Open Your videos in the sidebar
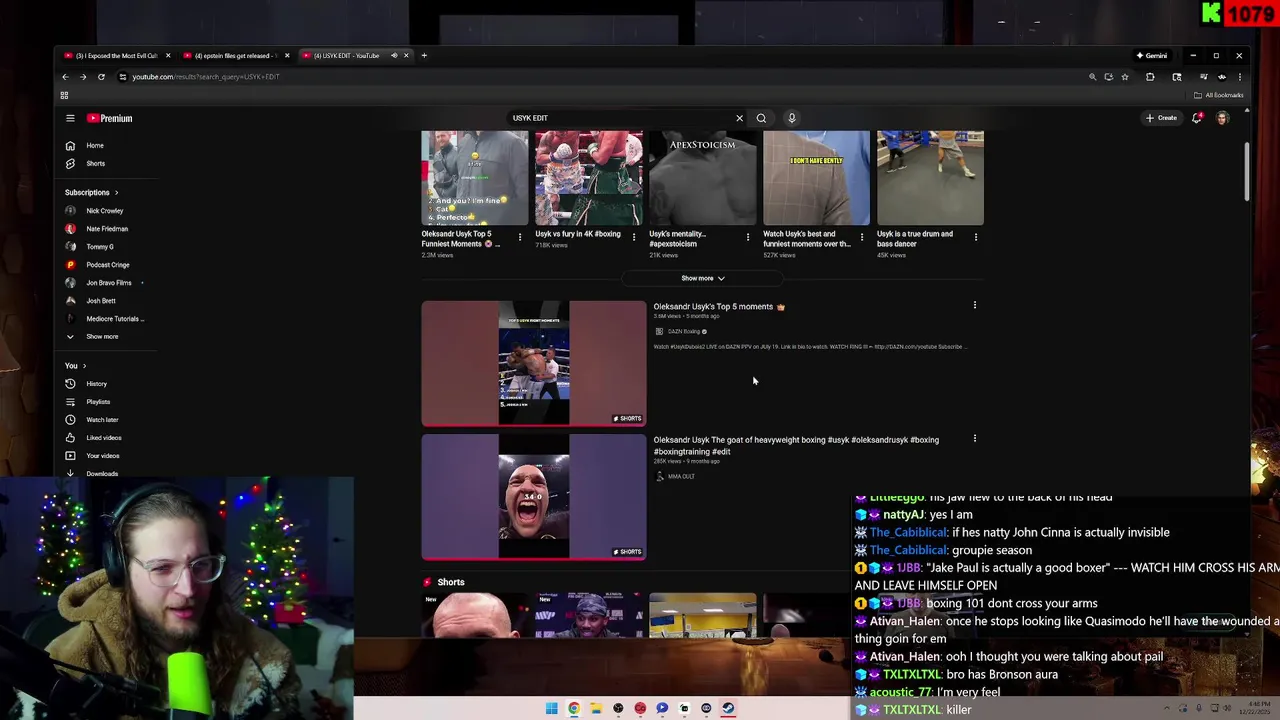Screen dimensions: 1280x720 [102, 456]
